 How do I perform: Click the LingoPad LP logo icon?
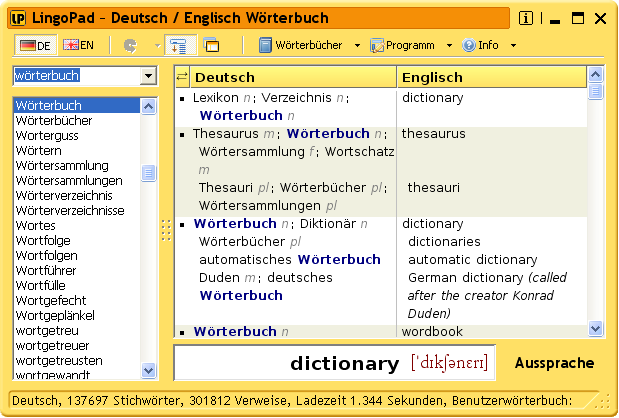[18, 18]
